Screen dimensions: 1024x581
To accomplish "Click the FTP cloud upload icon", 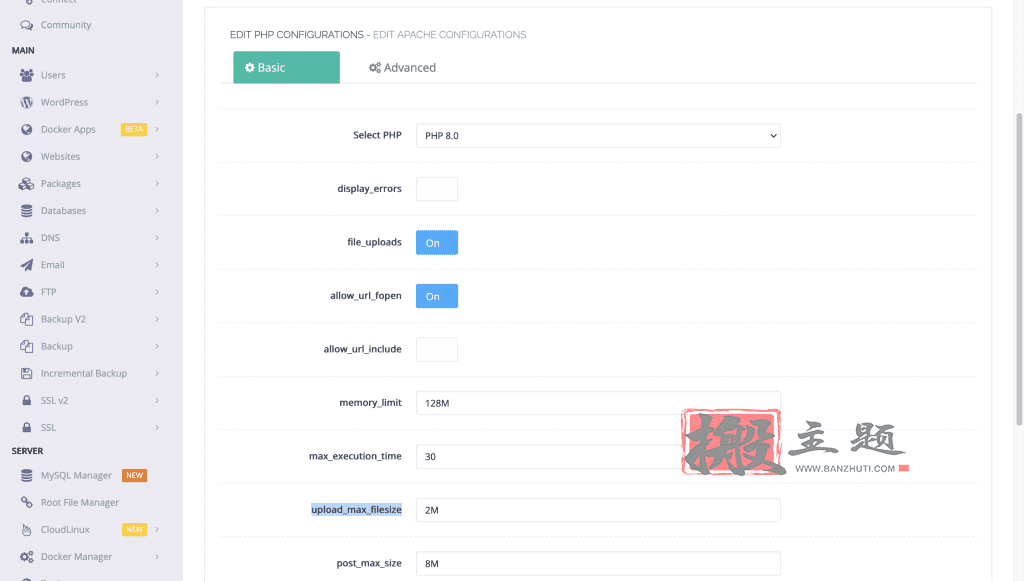I will [26, 292].
